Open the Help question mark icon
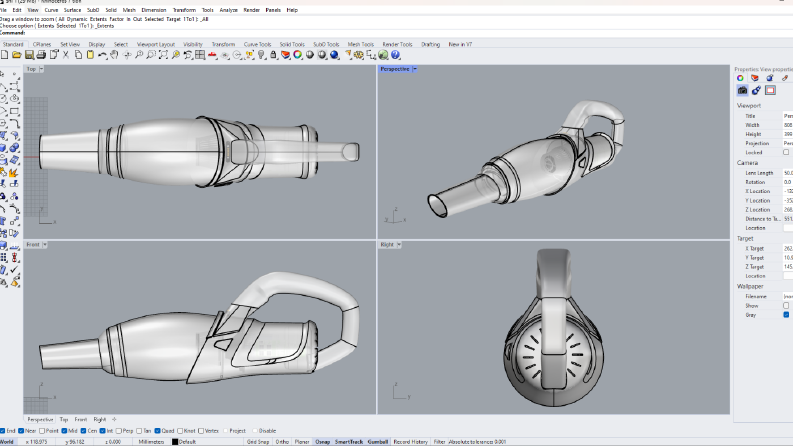793x446 pixels. click(x=395, y=55)
